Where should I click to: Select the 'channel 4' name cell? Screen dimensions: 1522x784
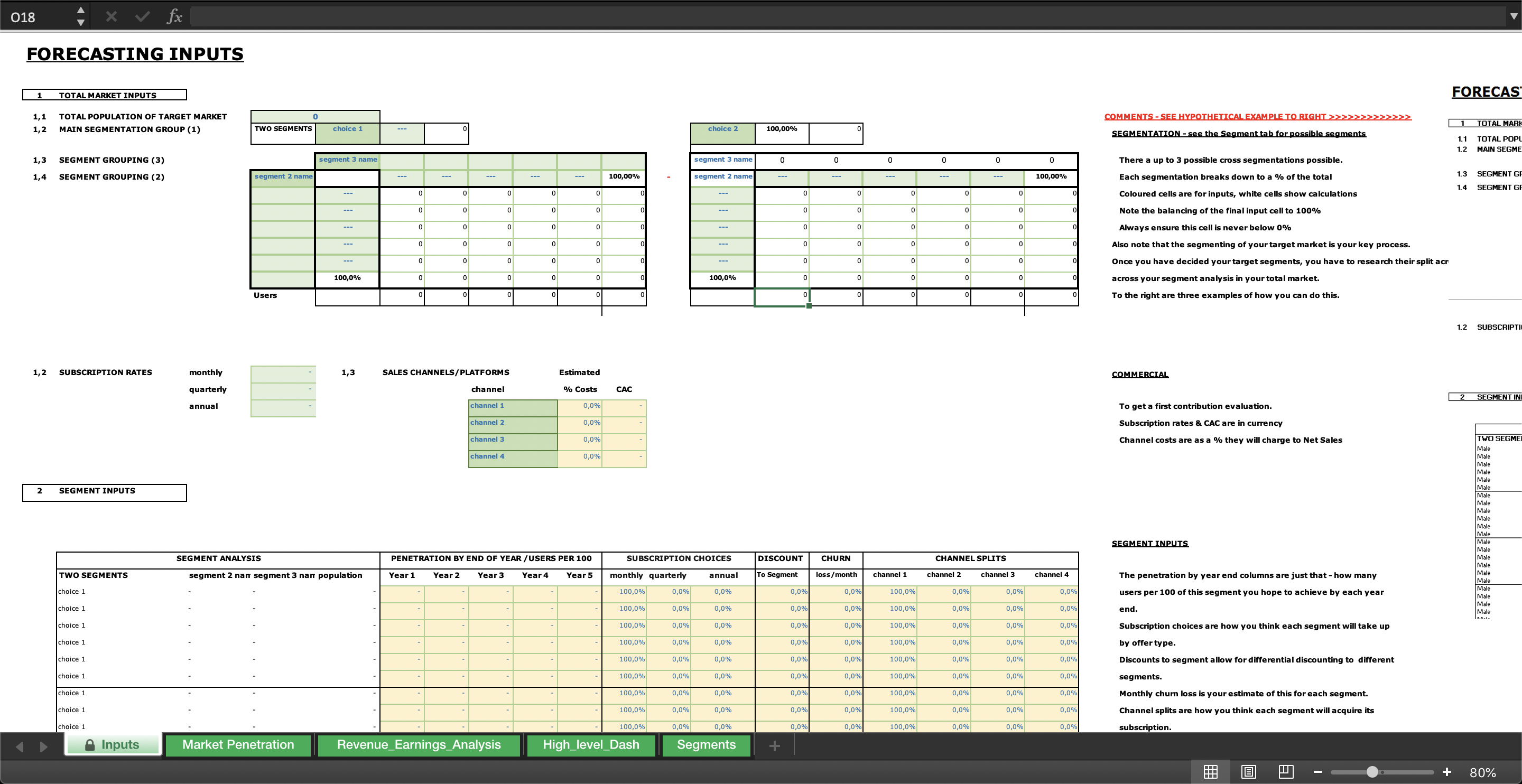click(x=513, y=458)
